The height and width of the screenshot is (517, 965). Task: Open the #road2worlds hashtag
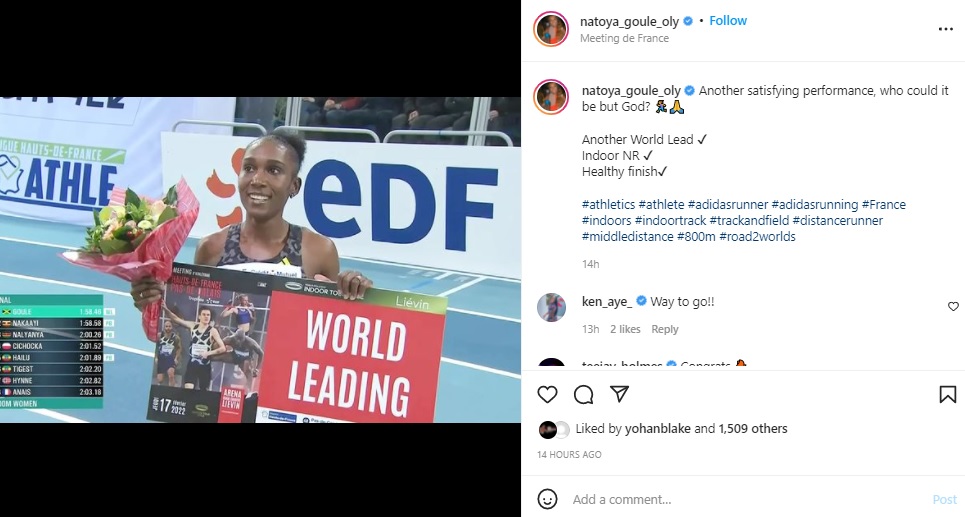pyautogui.click(x=757, y=236)
